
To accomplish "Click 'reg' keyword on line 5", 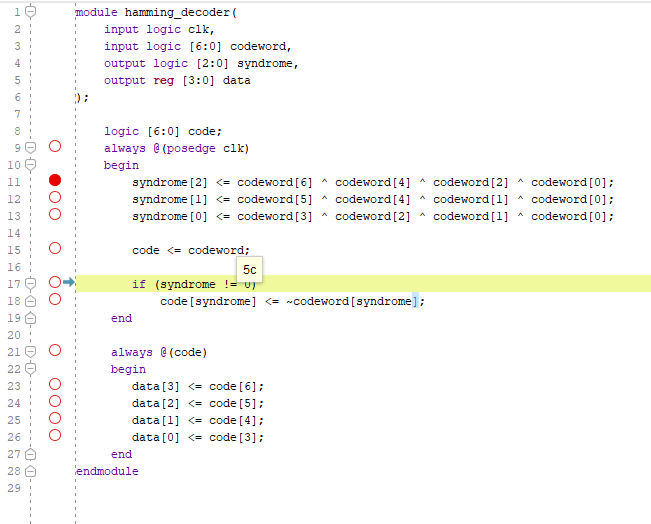I will (164, 81).
